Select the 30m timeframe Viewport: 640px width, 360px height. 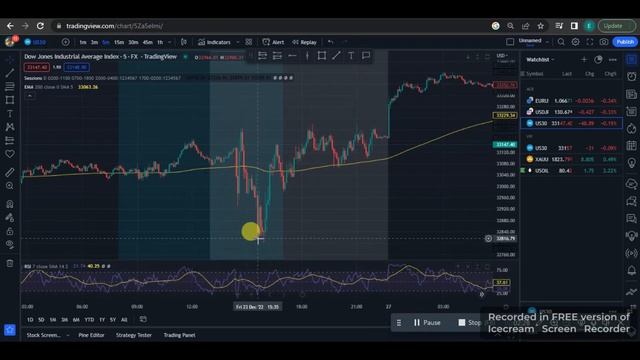133,42
